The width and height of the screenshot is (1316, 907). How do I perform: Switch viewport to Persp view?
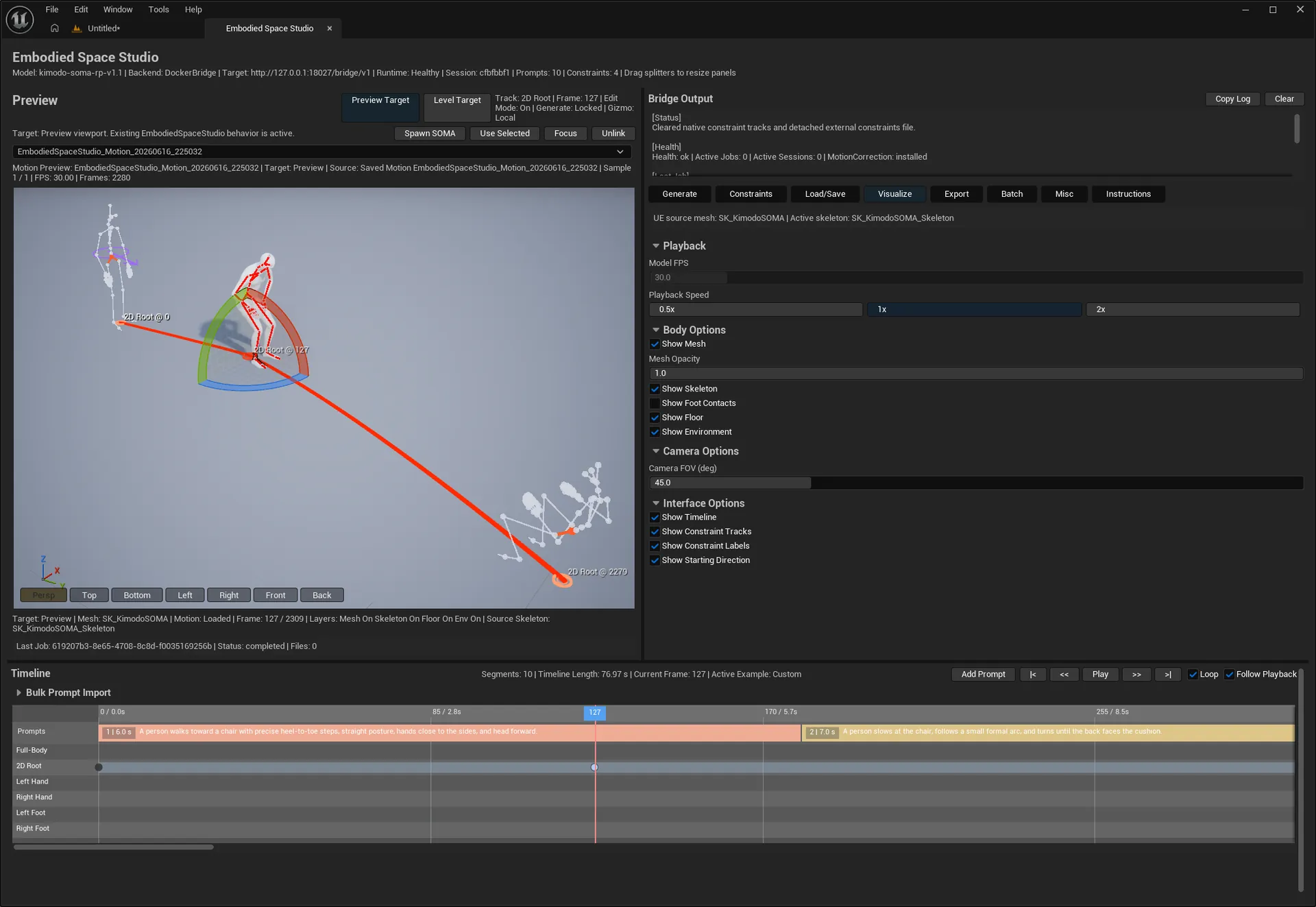coord(44,595)
